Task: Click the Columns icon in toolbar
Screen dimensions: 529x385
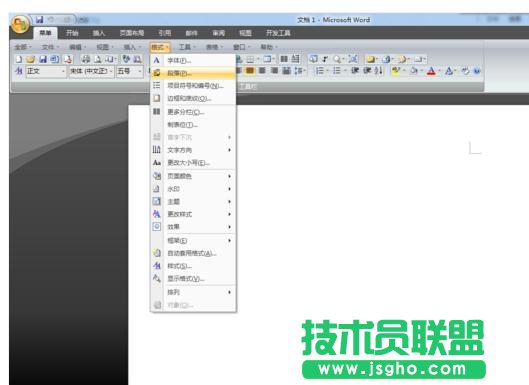Action: coord(284,59)
